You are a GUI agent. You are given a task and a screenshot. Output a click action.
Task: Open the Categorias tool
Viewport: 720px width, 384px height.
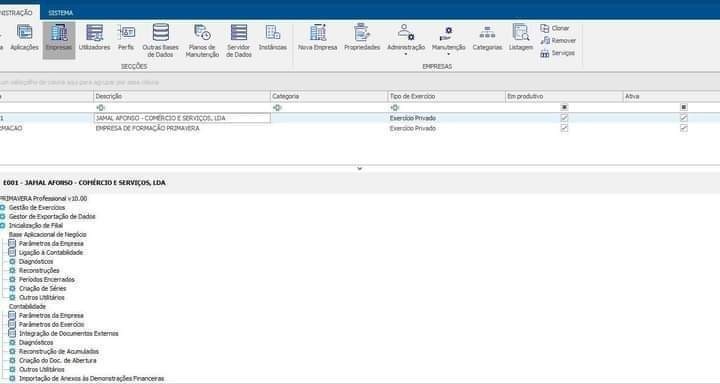487,38
